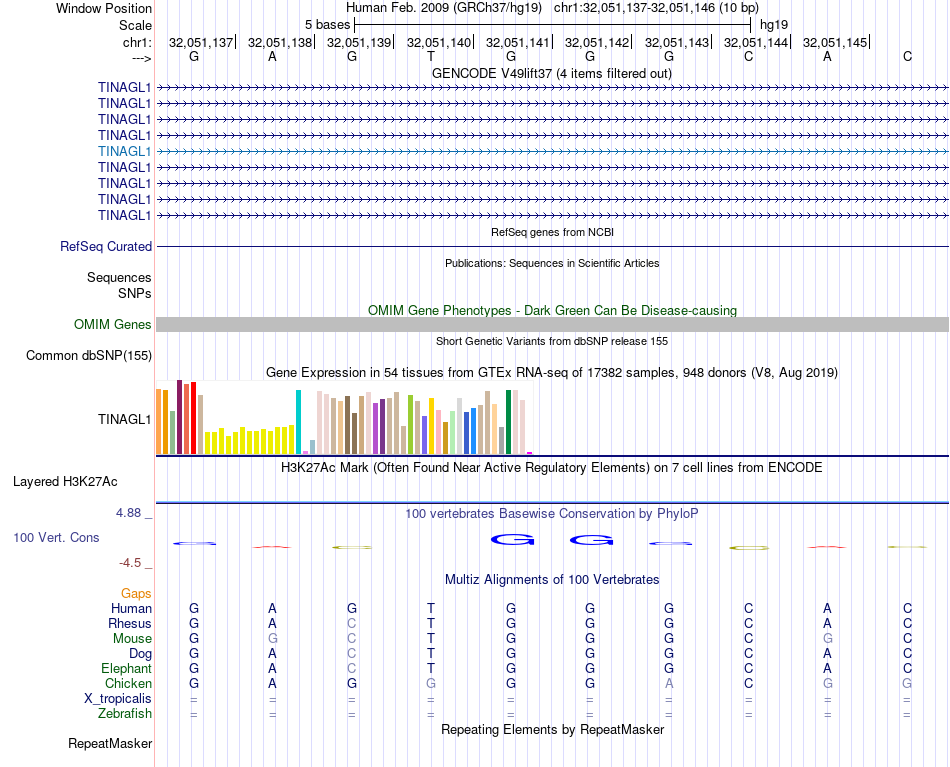Viewport: 950px width, 767px height.
Task: Click the first large blue G conservation logo
Action: tap(512, 539)
